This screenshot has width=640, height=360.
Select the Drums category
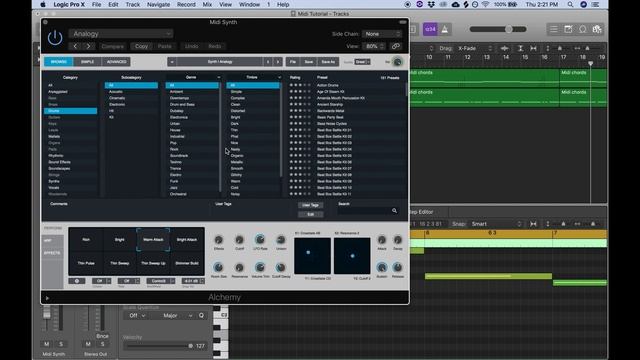pos(70,111)
